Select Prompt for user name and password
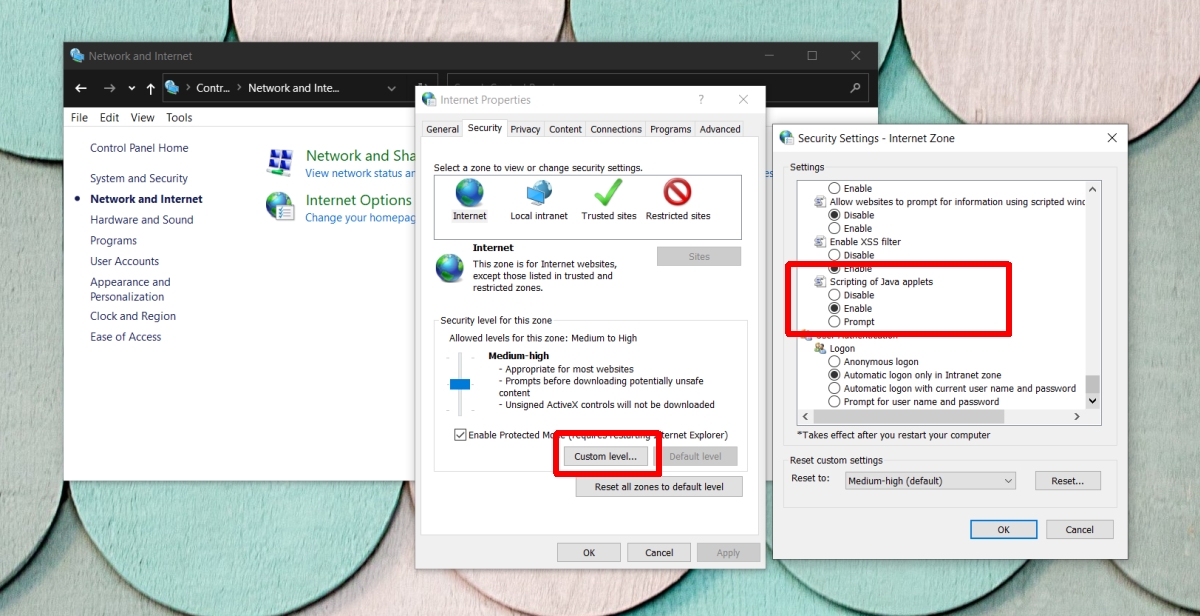This screenshot has width=1200, height=616. (834, 402)
